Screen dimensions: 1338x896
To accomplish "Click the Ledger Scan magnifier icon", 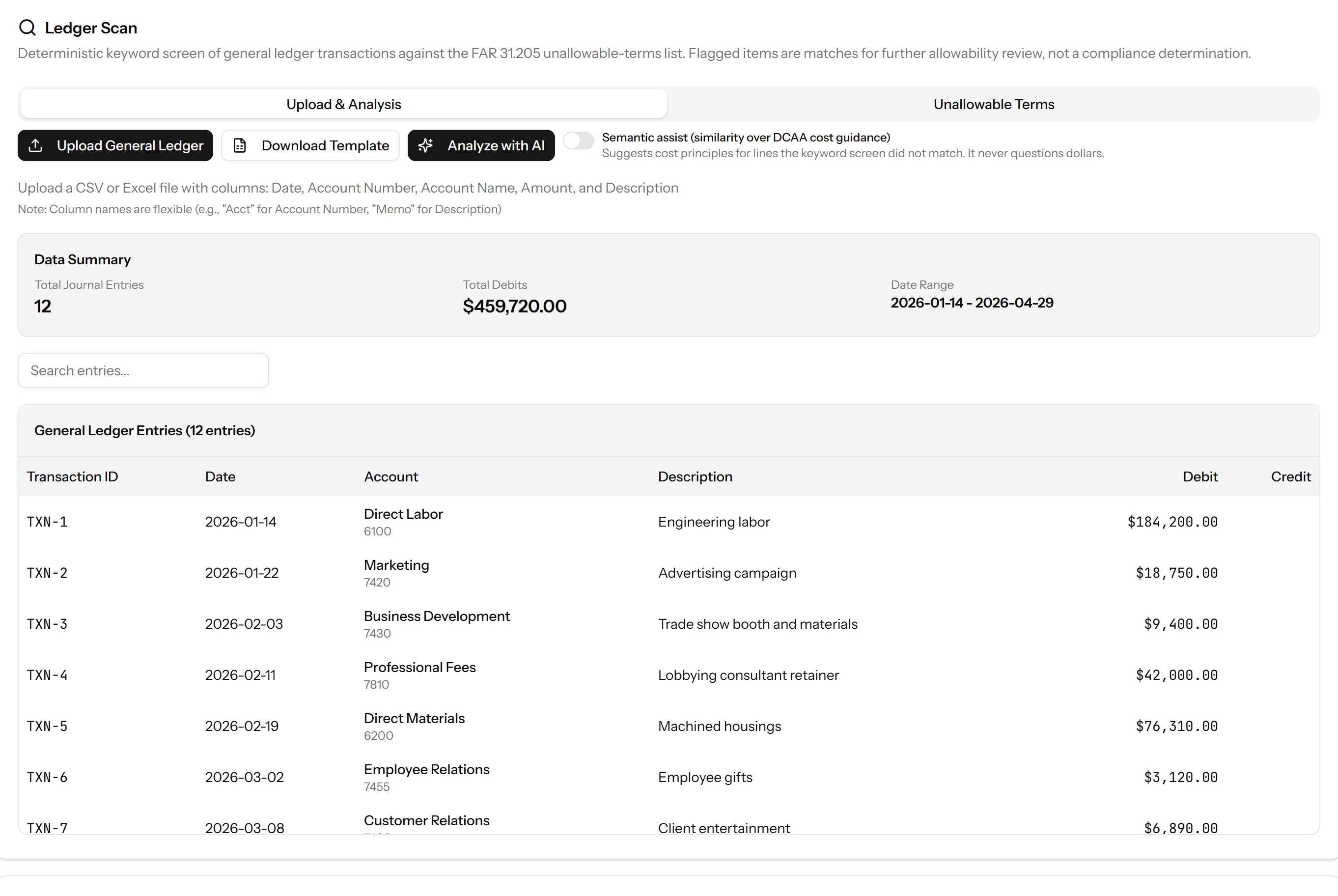I will pyautogui.click(x=27, y=28).
